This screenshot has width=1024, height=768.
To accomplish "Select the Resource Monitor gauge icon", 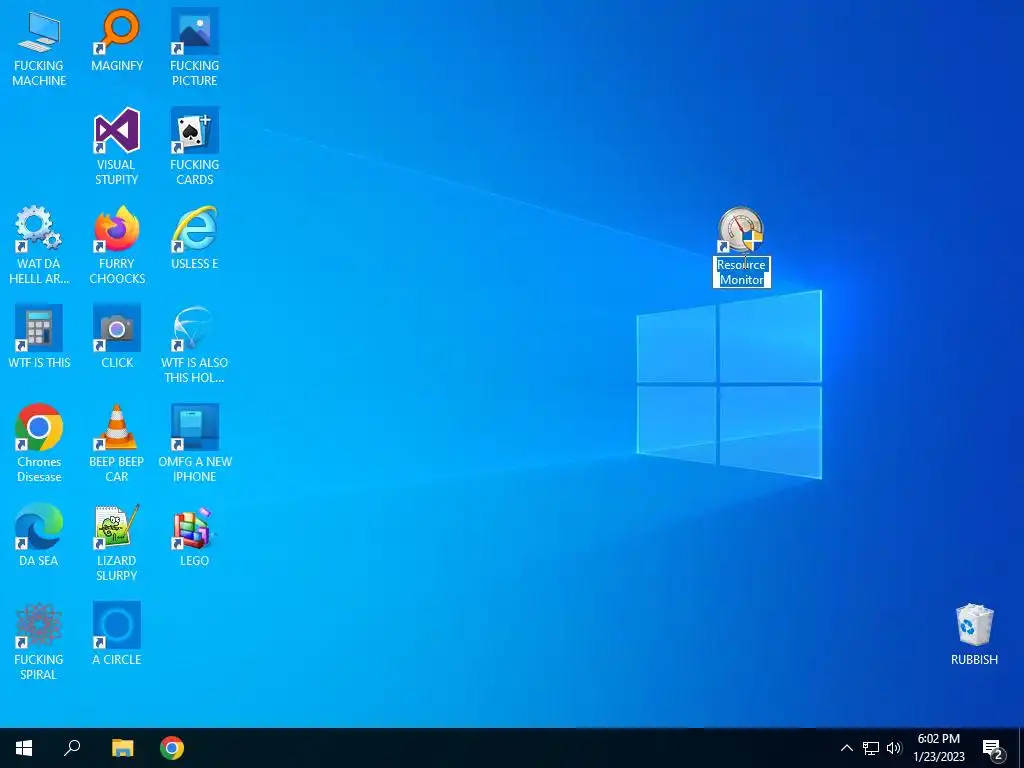I will (x=741, y=229).
